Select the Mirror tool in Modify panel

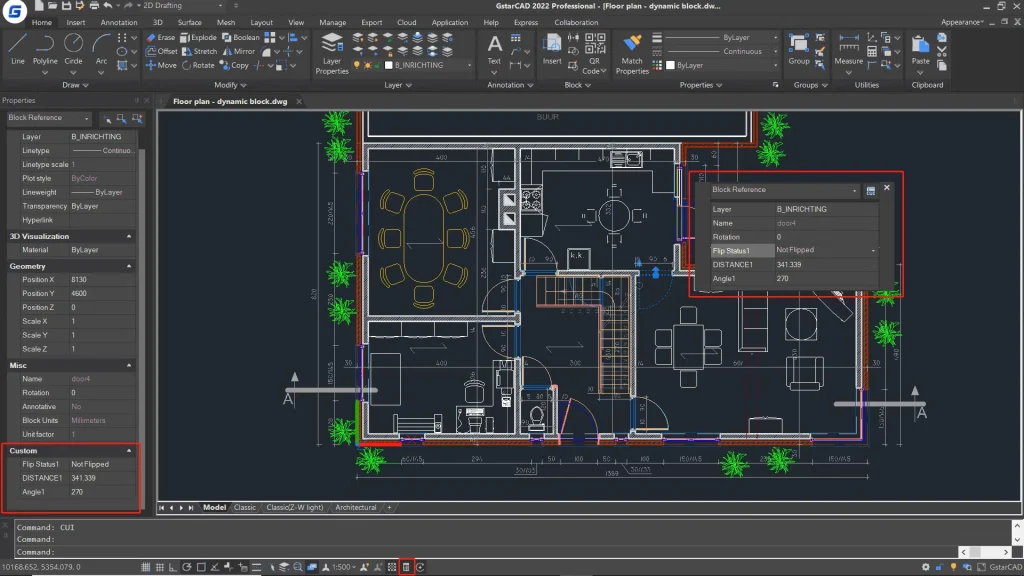click(x=238, y=51)
